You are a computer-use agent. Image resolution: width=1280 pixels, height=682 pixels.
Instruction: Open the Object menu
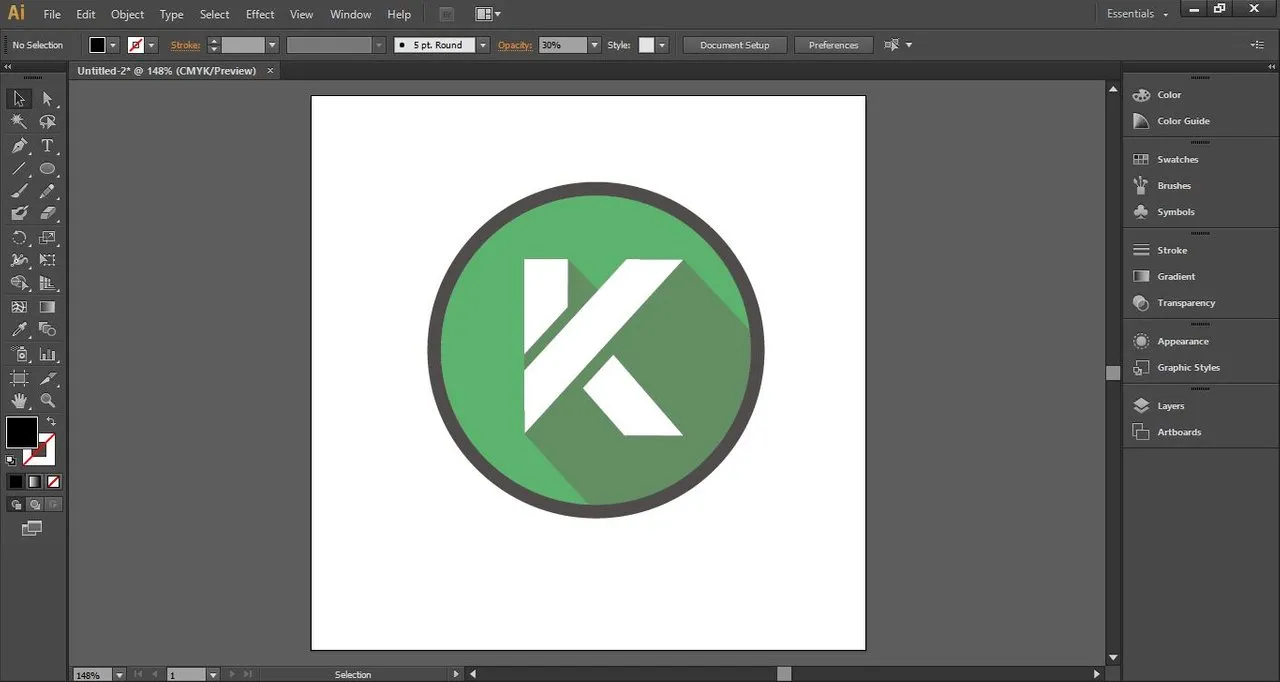pyautogui.click(x=127, y=14)
